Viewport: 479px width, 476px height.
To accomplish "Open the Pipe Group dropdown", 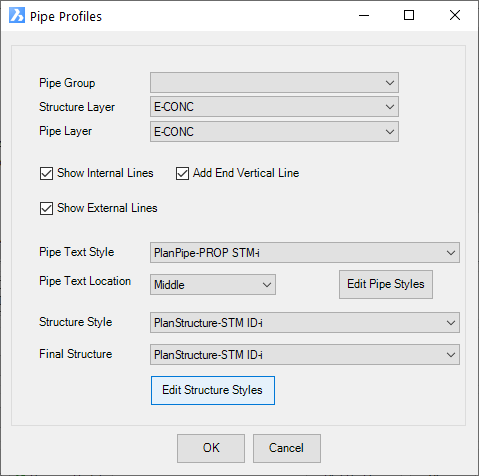I will coord(274,83).
